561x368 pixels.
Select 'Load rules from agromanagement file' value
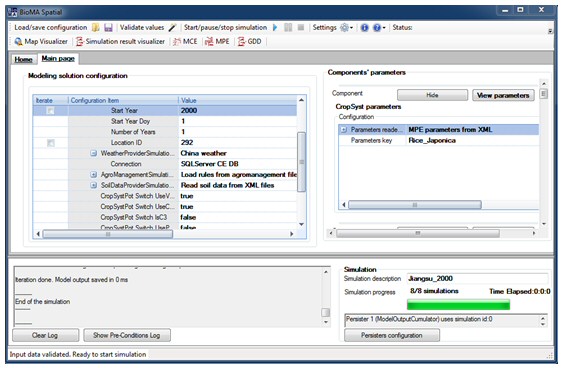coord(239,175)
